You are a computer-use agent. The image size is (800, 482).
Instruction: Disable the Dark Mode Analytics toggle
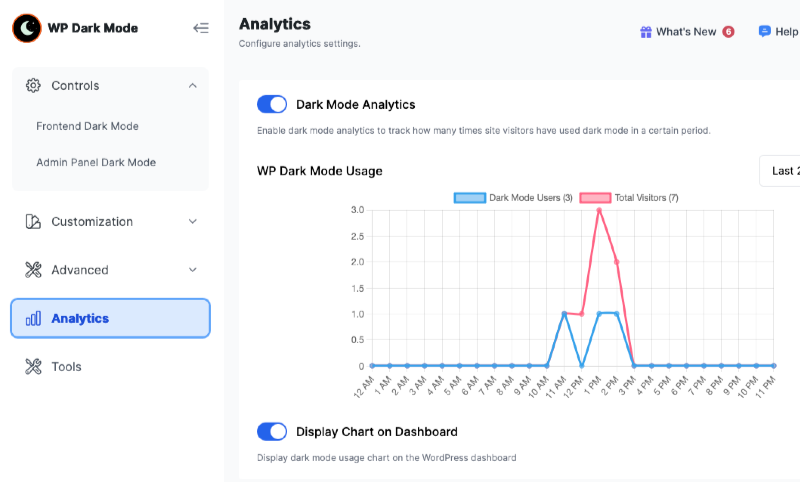272,104
